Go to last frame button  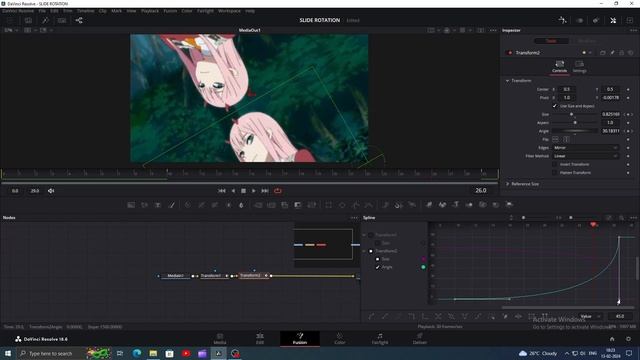[x=264, y=191]
